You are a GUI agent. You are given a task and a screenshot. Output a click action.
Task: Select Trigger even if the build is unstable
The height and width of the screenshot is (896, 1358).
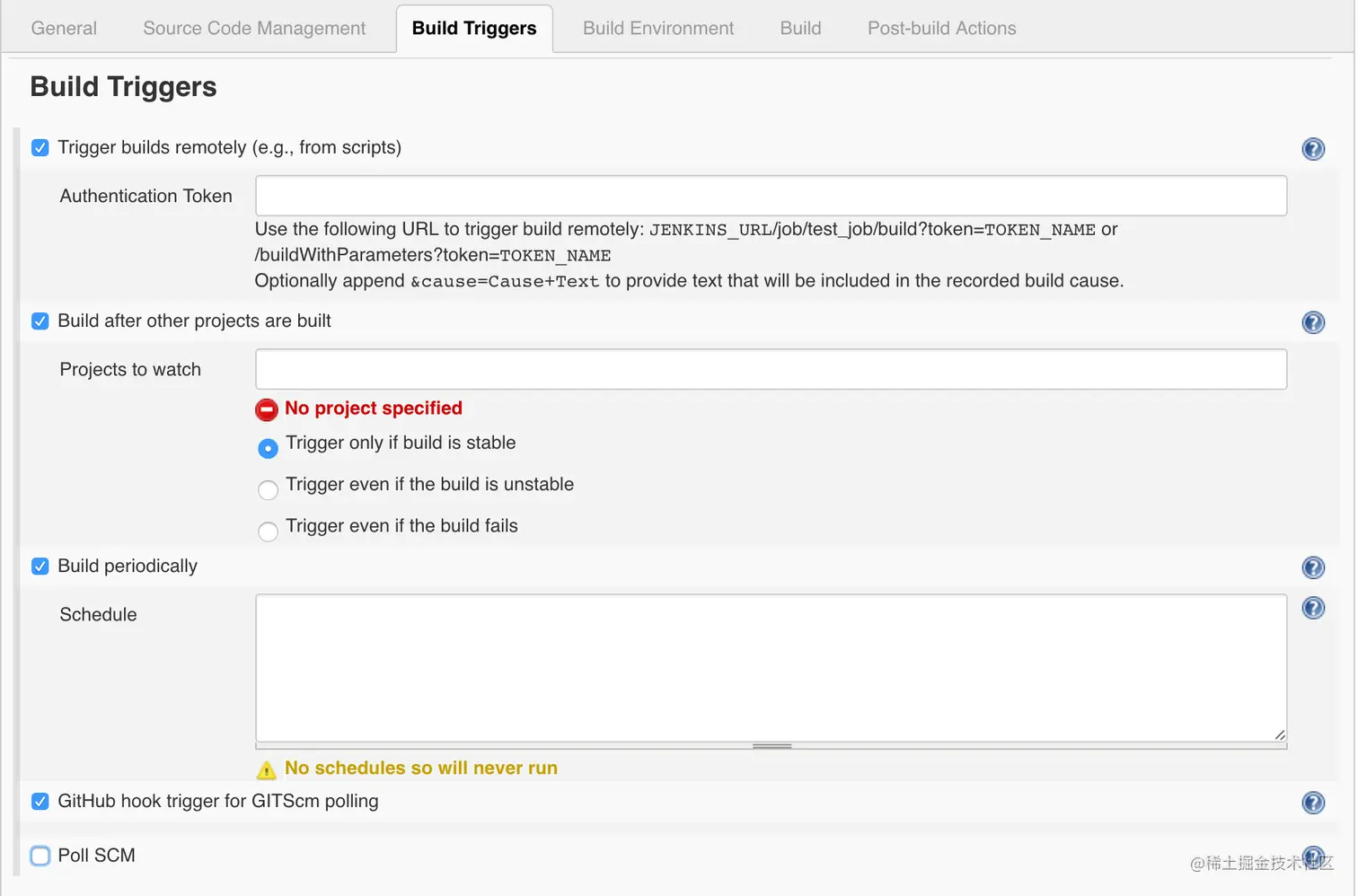(268, 489)
